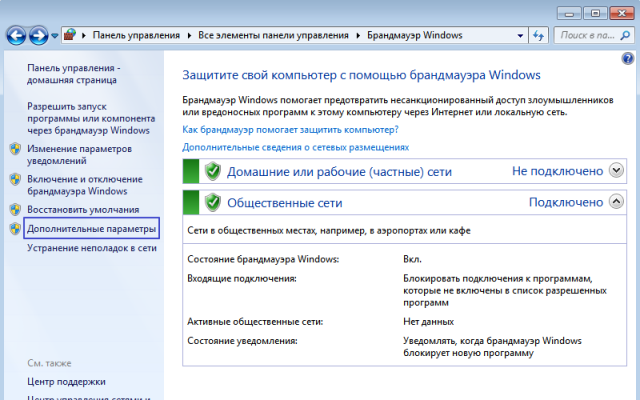Screen dimensions: 640x400
Task: Open the arrow before Панель управления in address bar
Action: pos(84,36)
